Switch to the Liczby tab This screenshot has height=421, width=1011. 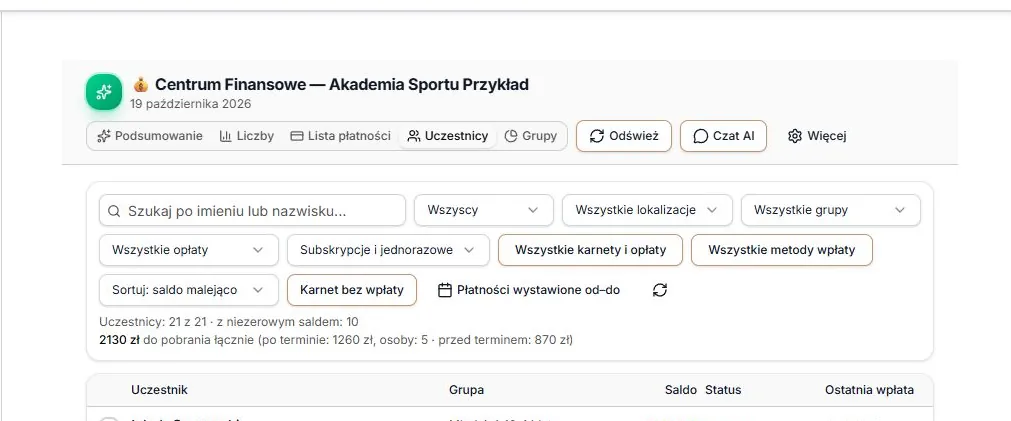247,136
